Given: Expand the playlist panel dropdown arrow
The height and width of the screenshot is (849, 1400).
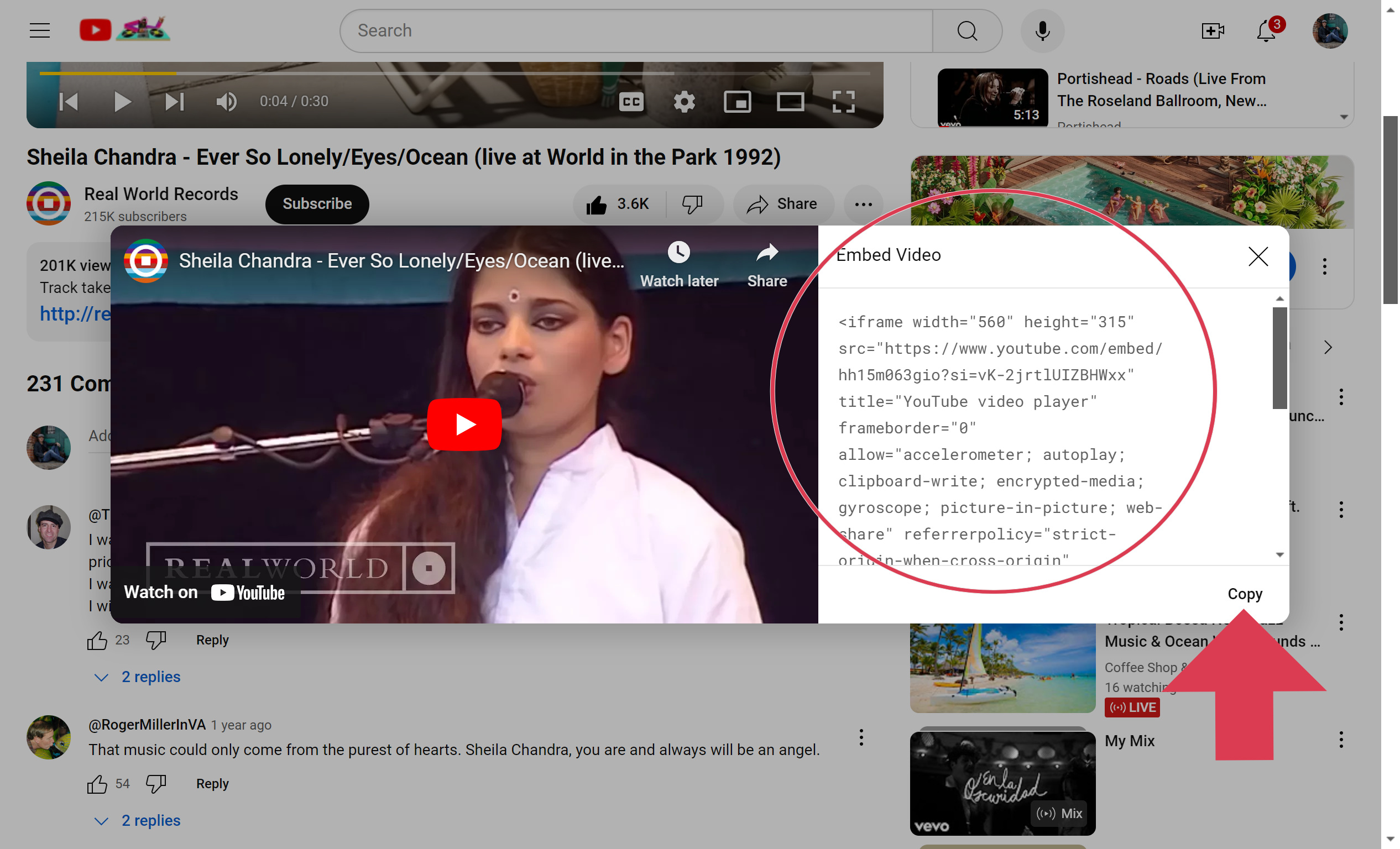Looking at the screenshot, I should tap(1343, 117).
